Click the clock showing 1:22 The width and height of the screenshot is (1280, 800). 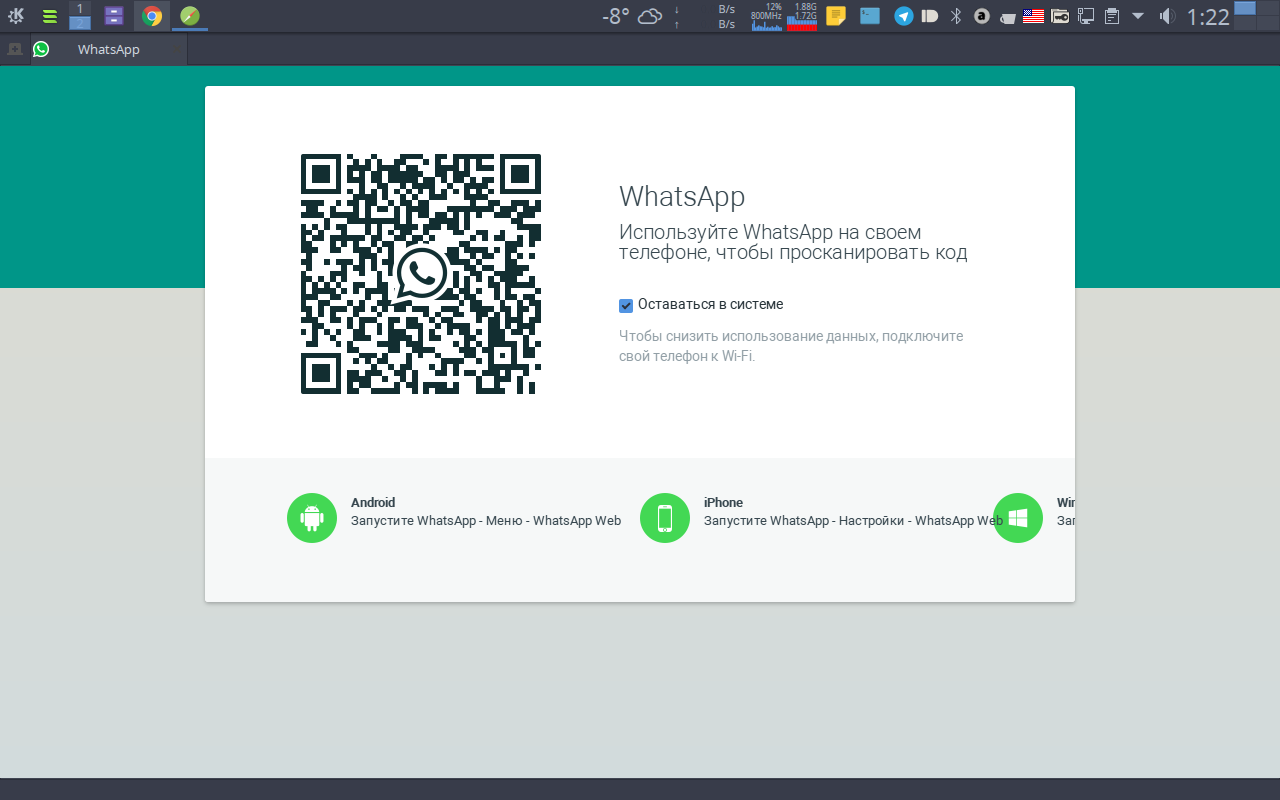tap(1208, 17)
